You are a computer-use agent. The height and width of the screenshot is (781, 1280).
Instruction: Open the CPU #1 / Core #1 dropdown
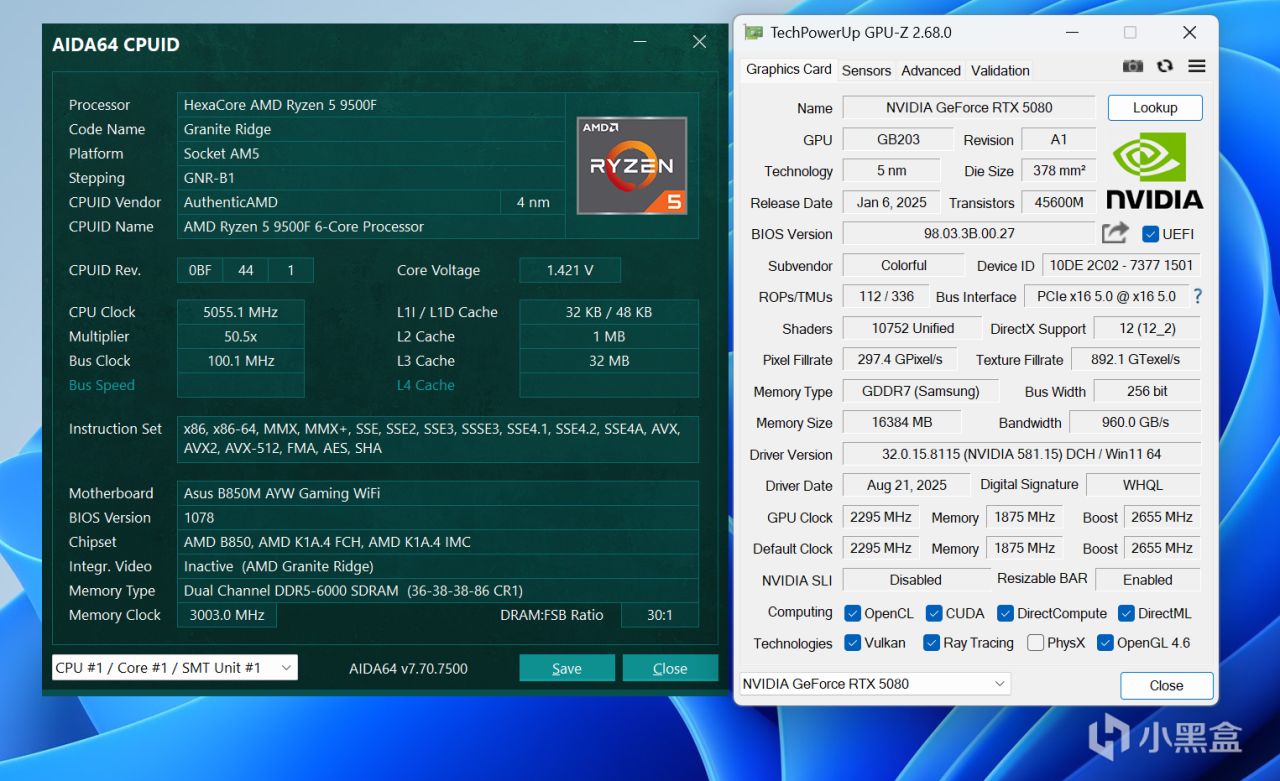click(x=174, y=667)
